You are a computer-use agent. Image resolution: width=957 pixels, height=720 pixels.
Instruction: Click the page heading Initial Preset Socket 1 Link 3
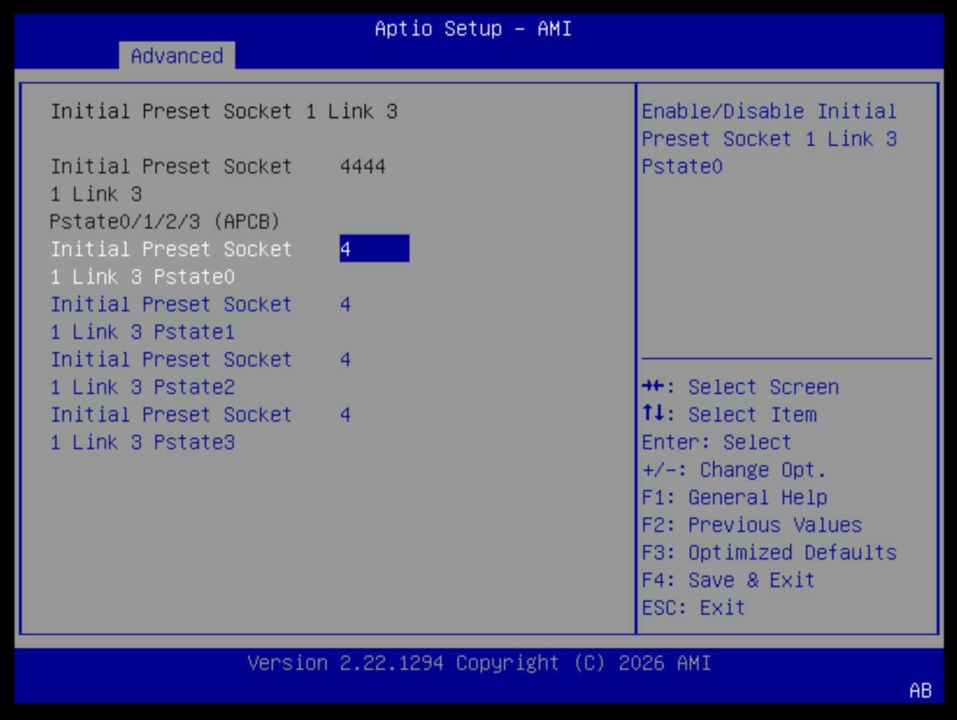[x=224, y=111]
